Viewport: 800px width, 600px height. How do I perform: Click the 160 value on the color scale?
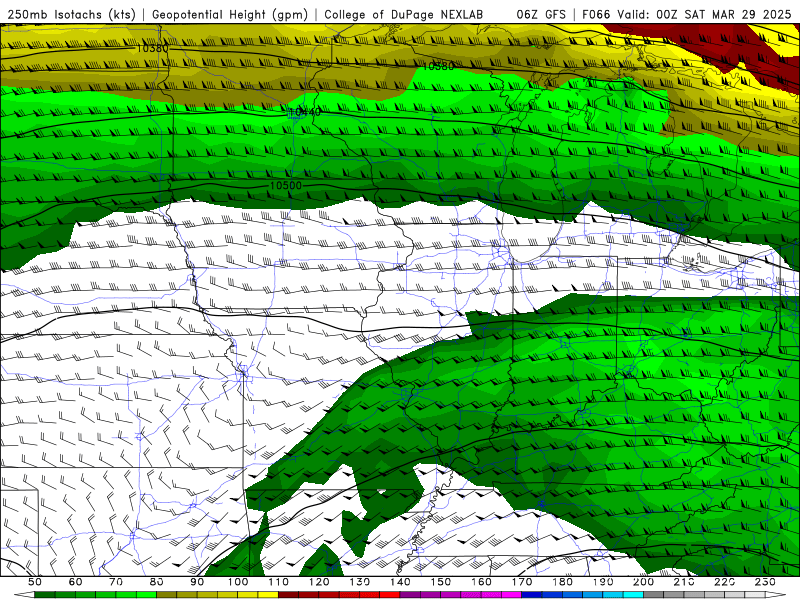[481, 582]
